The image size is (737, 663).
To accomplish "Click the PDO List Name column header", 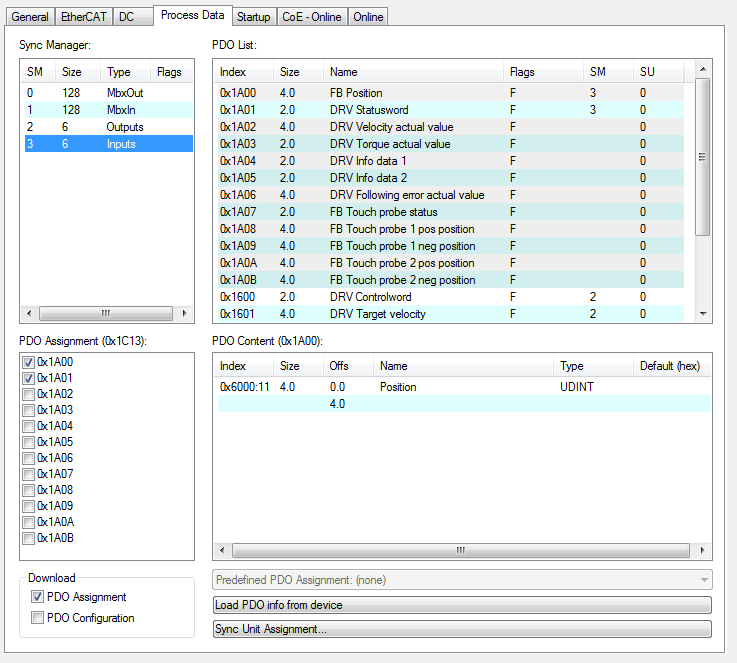I will pos(413,72).
